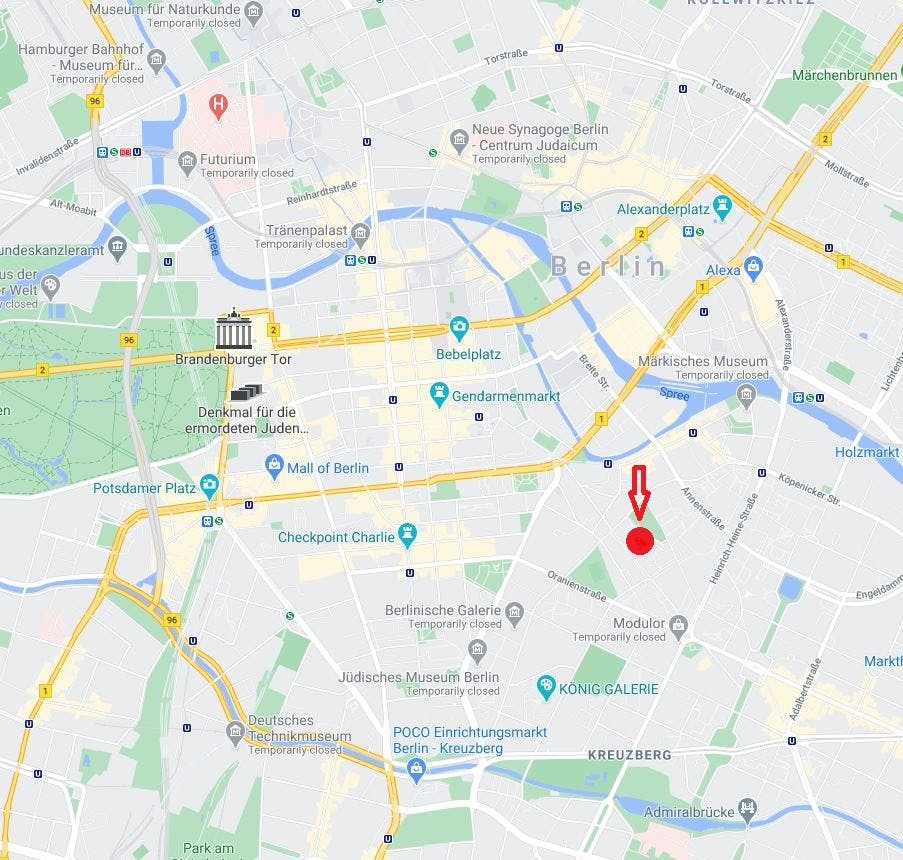Click the red circle location marker
The height and width of the screenshot is (860, 903).
click(640, 541)
